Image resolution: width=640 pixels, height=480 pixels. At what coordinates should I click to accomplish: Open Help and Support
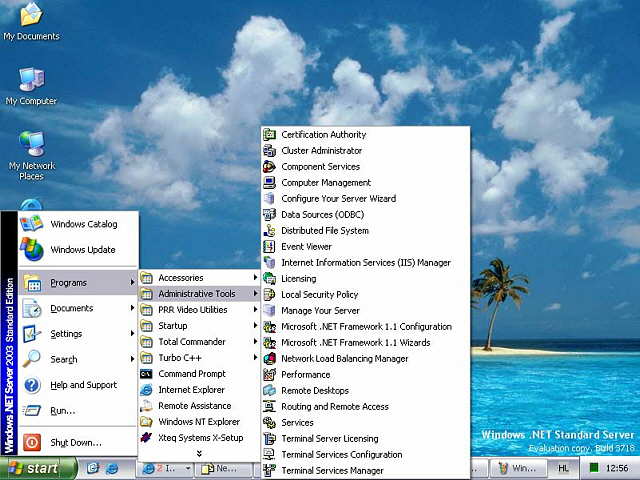78,385
